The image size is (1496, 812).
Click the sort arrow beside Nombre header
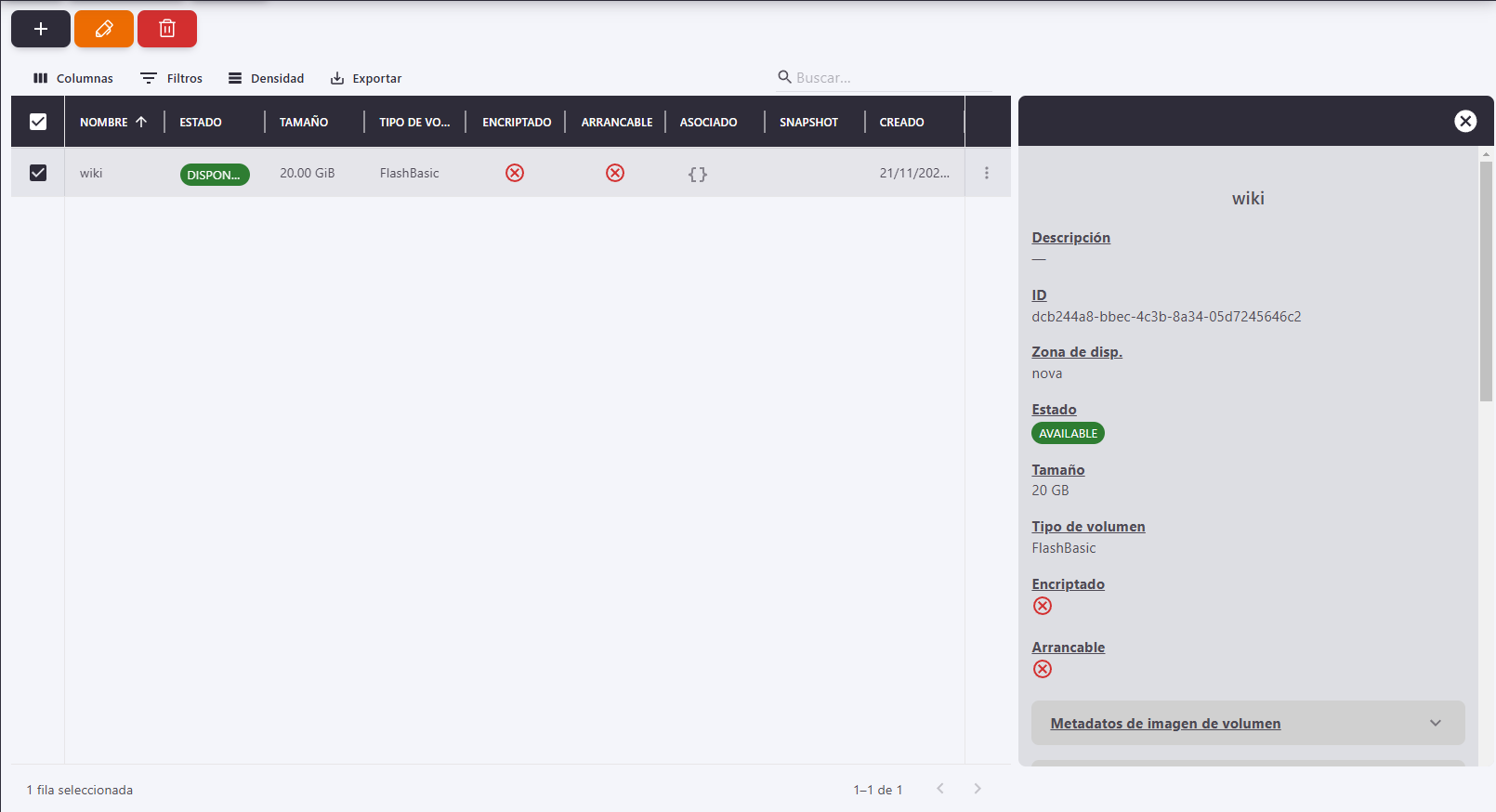pos(141,122)
